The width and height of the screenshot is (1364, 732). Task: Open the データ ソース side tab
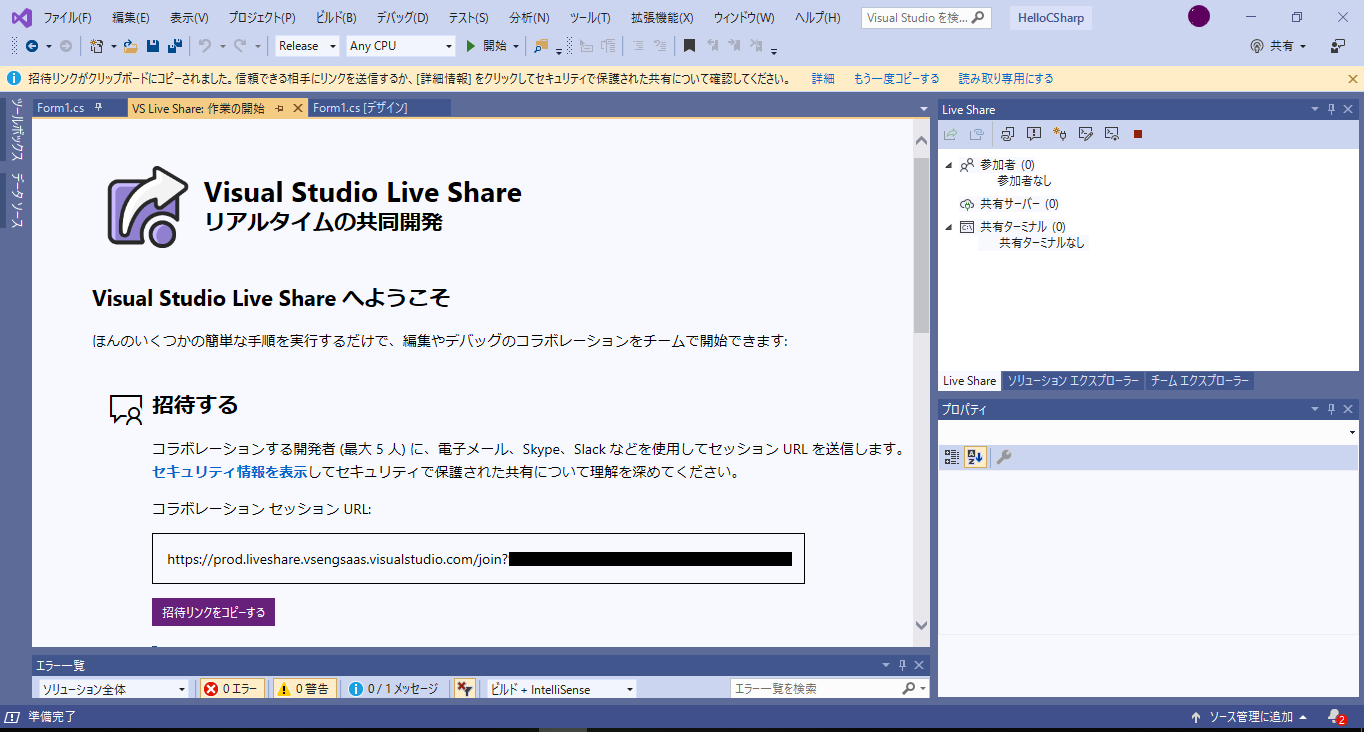(17, 200)
